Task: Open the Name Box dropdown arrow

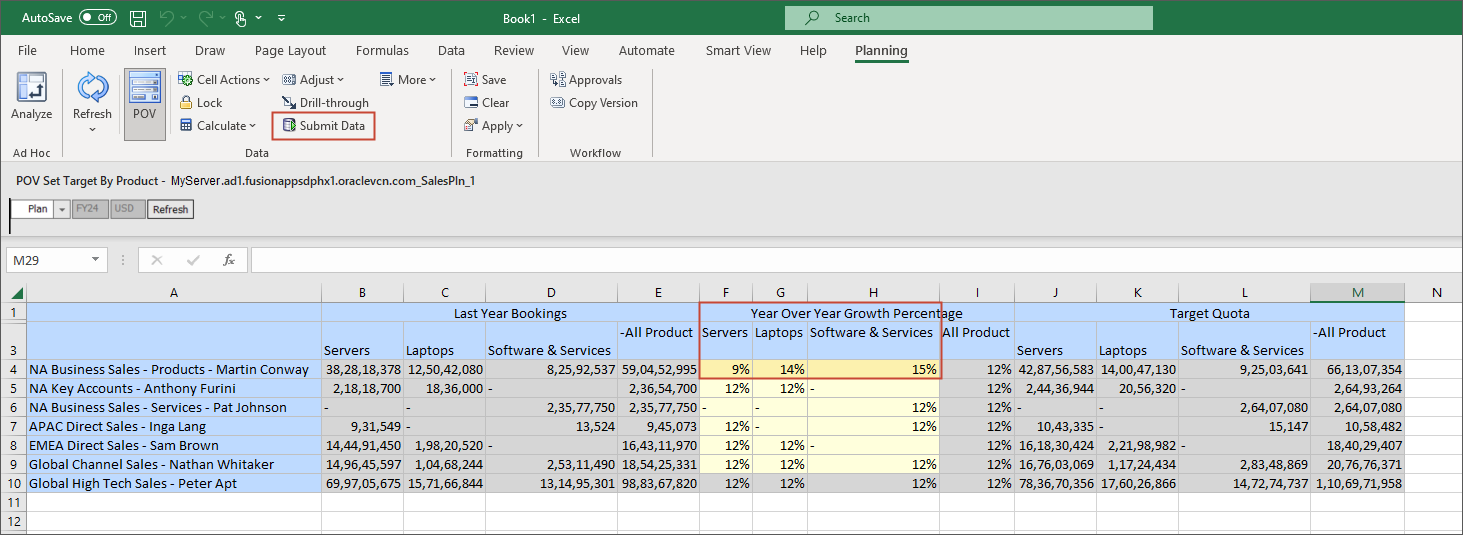Action: point(97,260)
